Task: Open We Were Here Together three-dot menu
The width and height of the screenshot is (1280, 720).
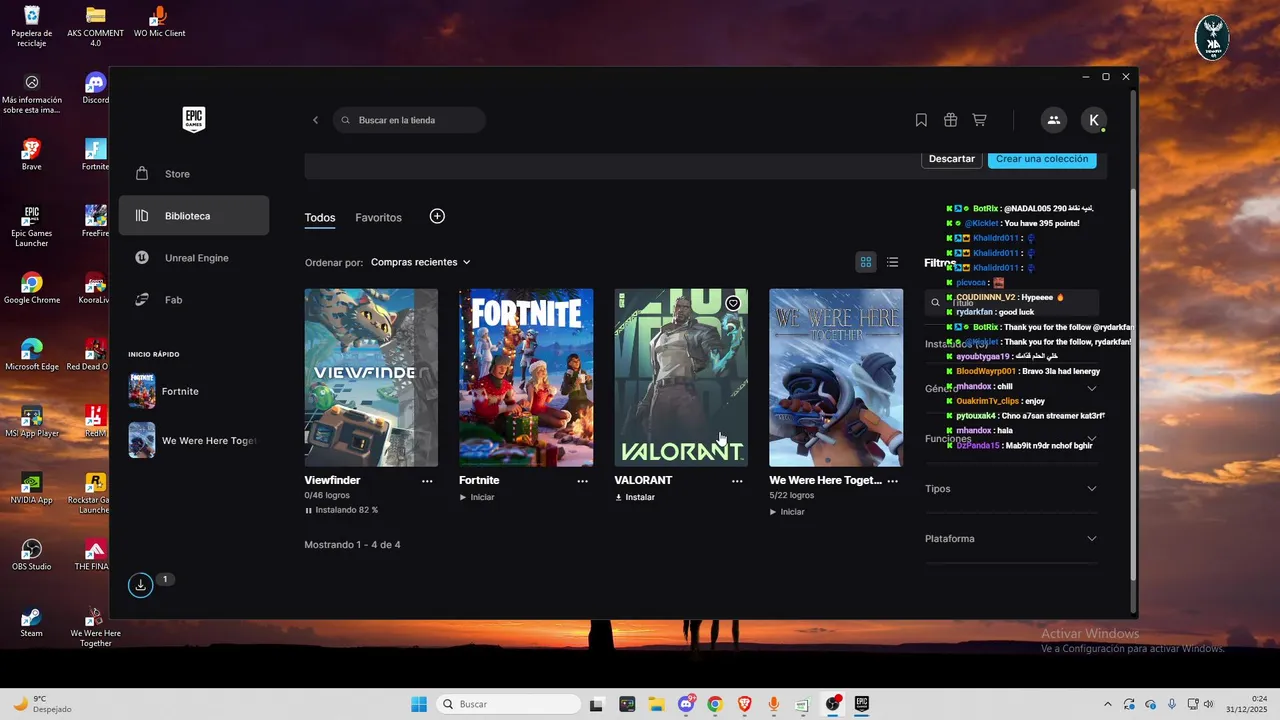Action: (x=892, y=481)
